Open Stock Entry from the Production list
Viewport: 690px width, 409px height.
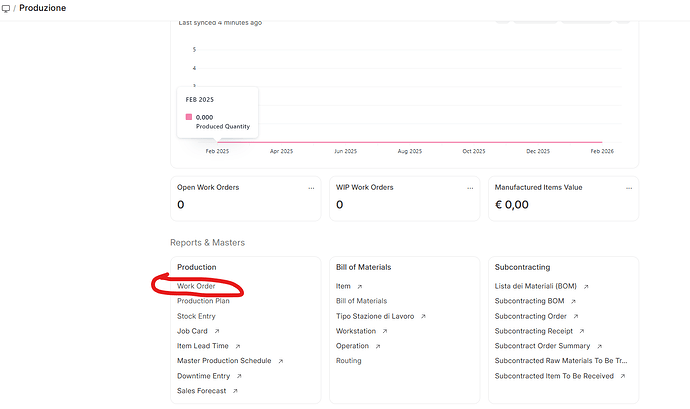pyautogui.click(x=196, y=316)
